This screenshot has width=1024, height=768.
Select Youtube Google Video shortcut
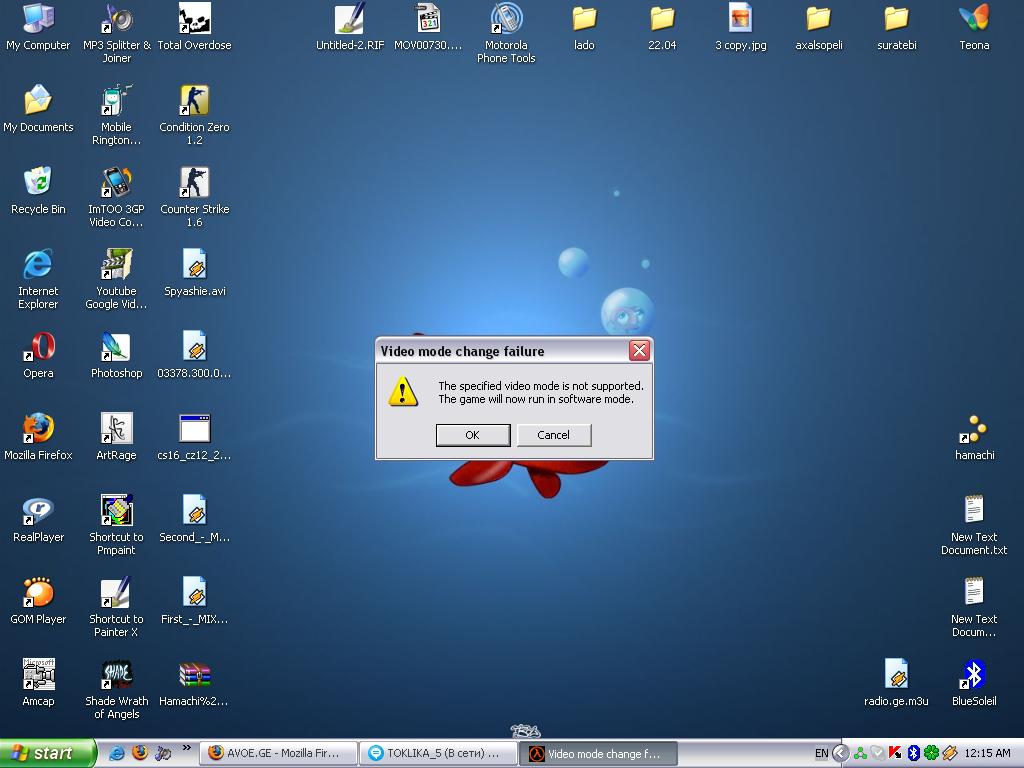116,279
